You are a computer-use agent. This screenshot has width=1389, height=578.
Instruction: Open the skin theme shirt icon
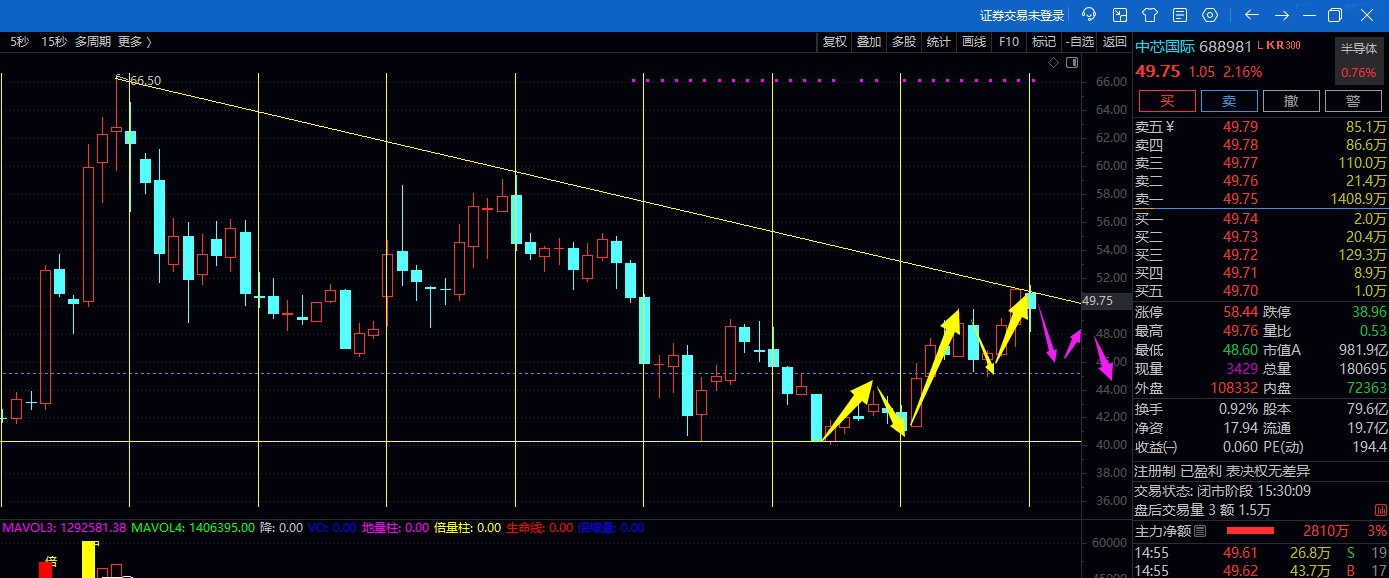(1150, 15)
